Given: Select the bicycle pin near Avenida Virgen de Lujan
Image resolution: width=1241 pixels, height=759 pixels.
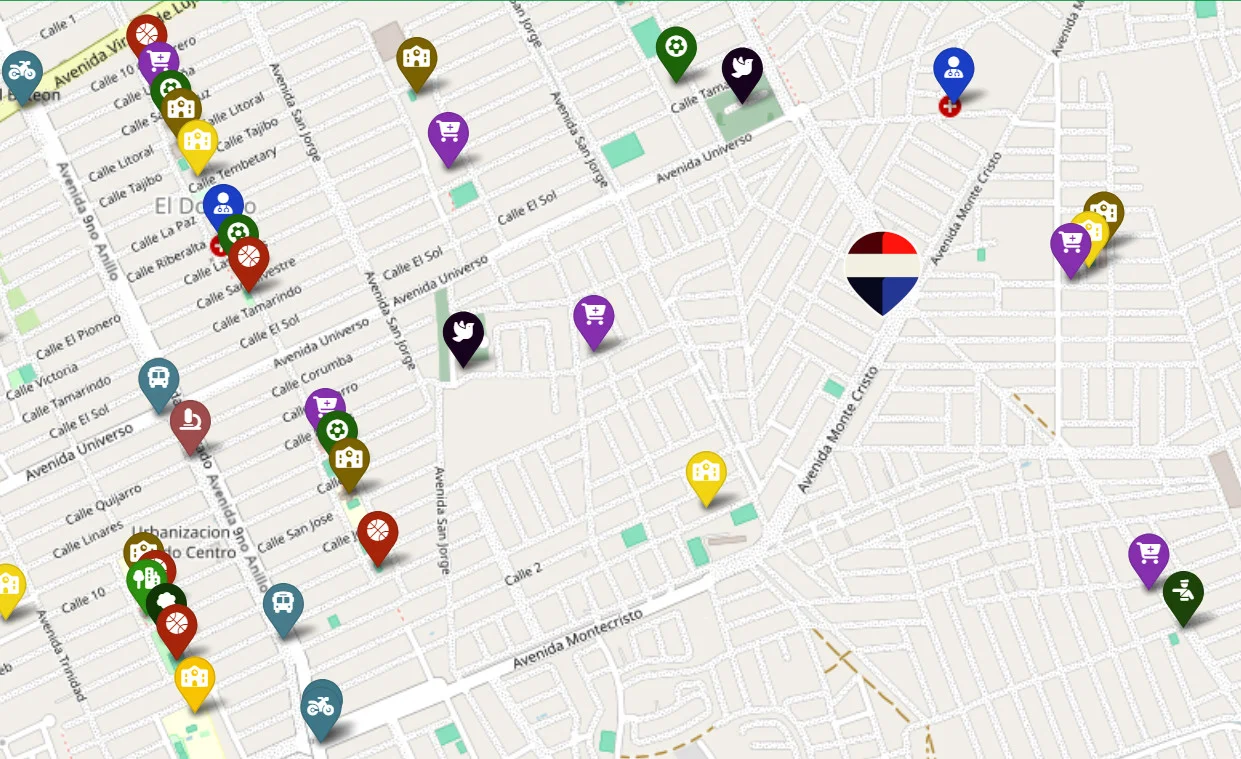Looking at the screenshot, I should click(x=21, y=76).
